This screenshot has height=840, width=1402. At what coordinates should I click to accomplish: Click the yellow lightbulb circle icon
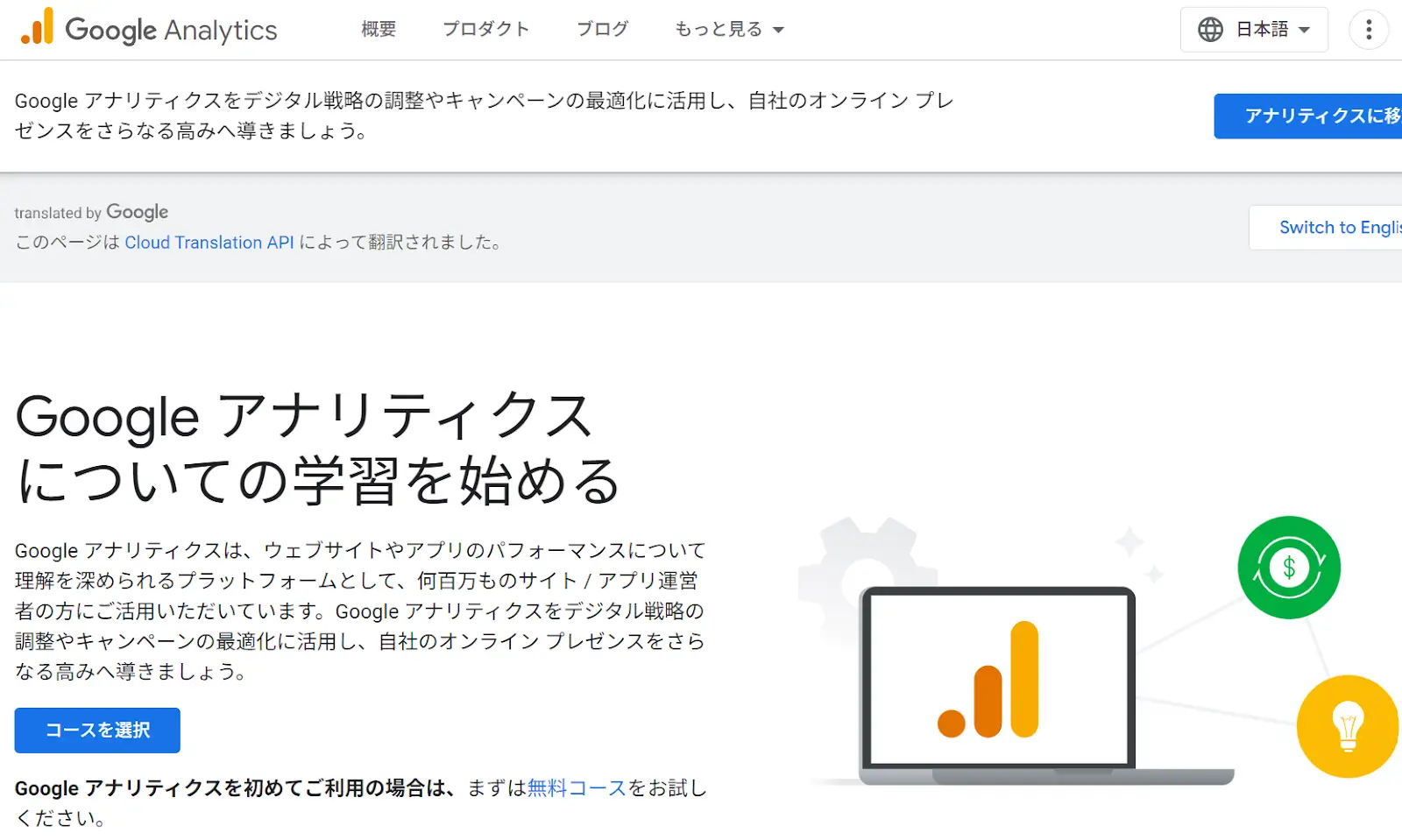[1348, 726]
